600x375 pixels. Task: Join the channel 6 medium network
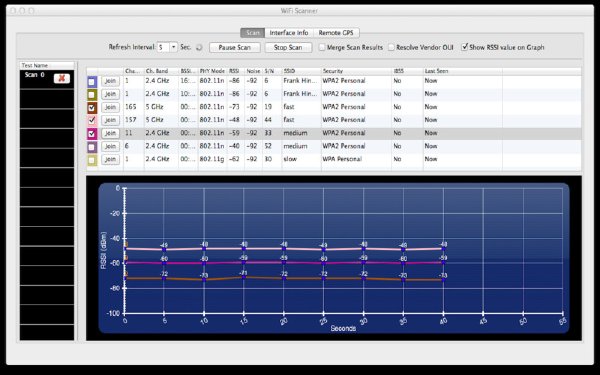pyautogui.click(x=110, y=146)
